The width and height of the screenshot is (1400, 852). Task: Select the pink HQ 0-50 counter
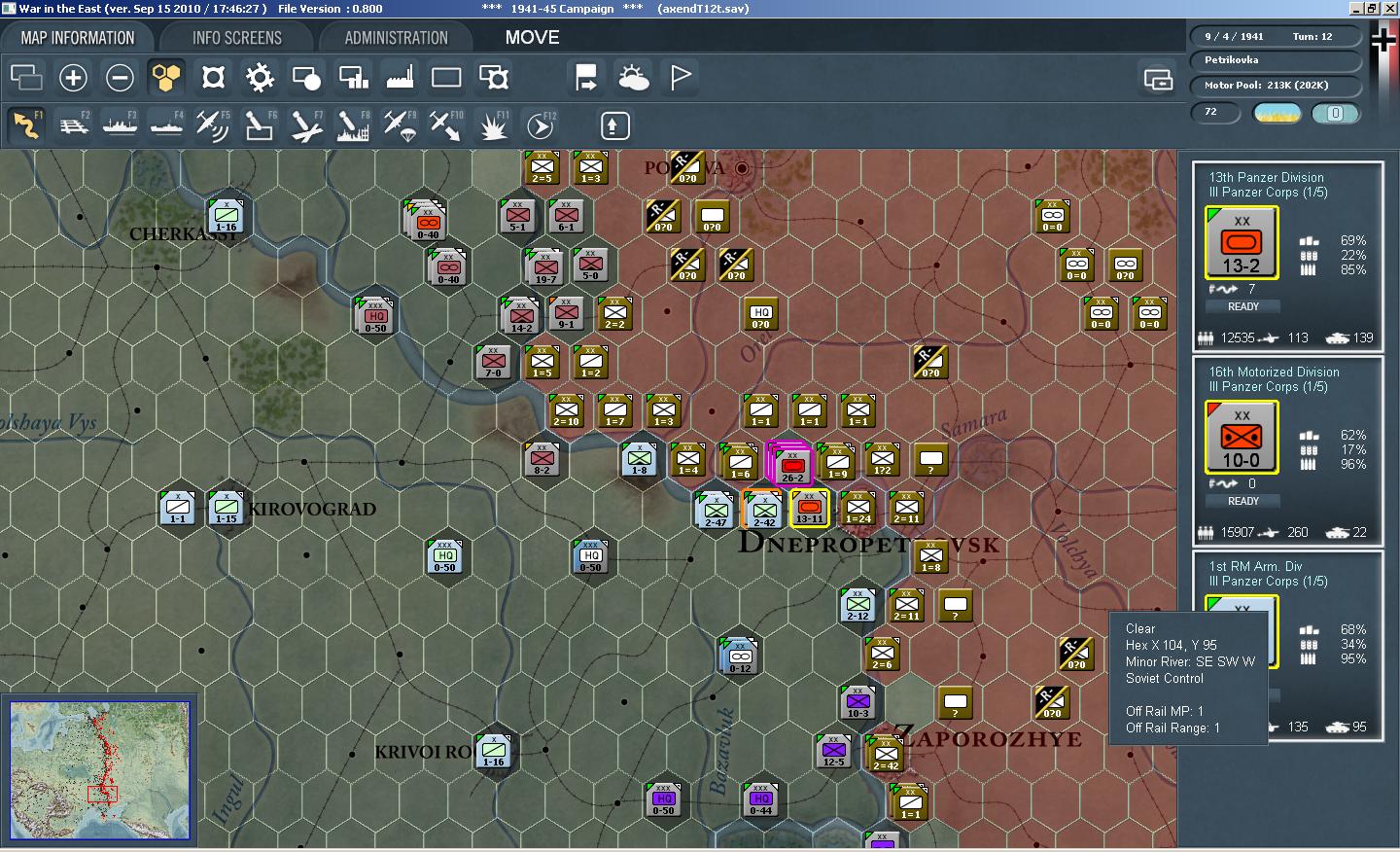coord(375,315)
